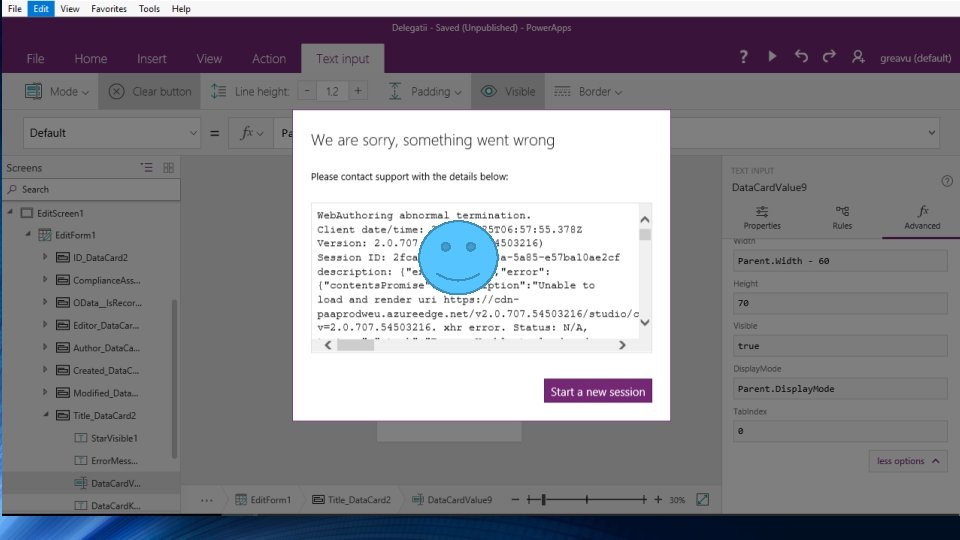Image resolution: width=960 pixels, height=540 pixels.
Task: Click the Line height icon
Action: [x=219, y=91]
